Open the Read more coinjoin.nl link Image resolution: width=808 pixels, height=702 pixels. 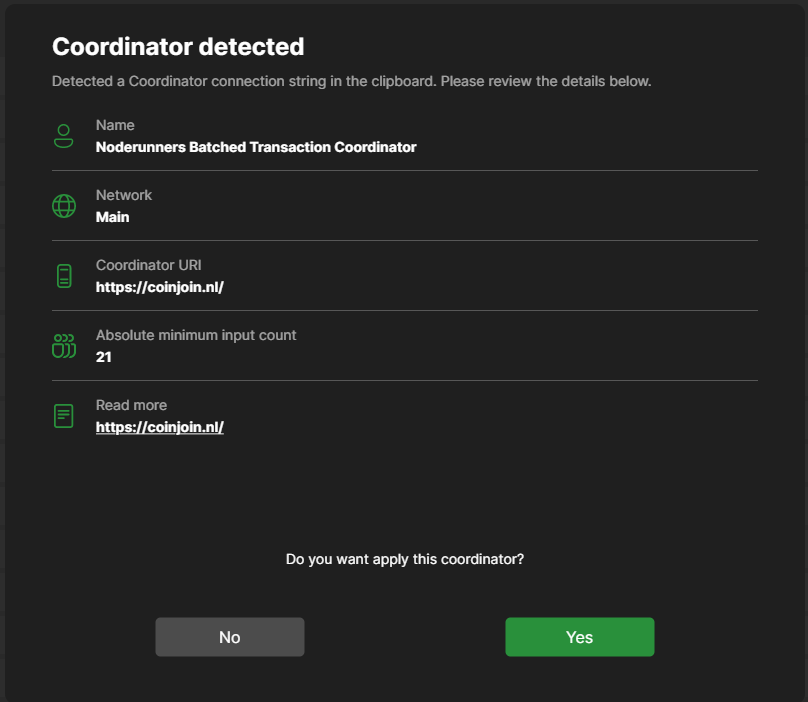160,427
